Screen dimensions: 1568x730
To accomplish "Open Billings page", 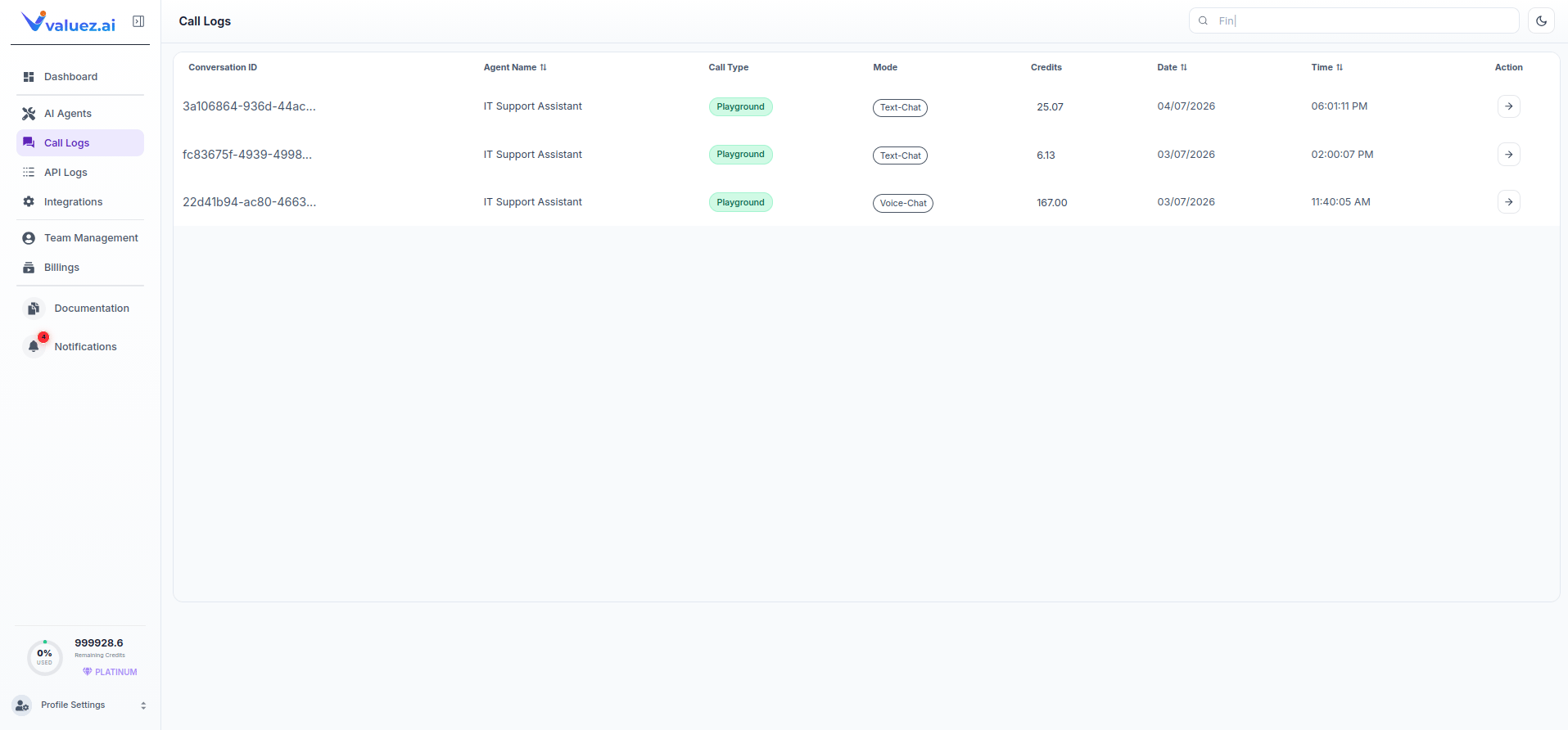I will pos(80,268).
